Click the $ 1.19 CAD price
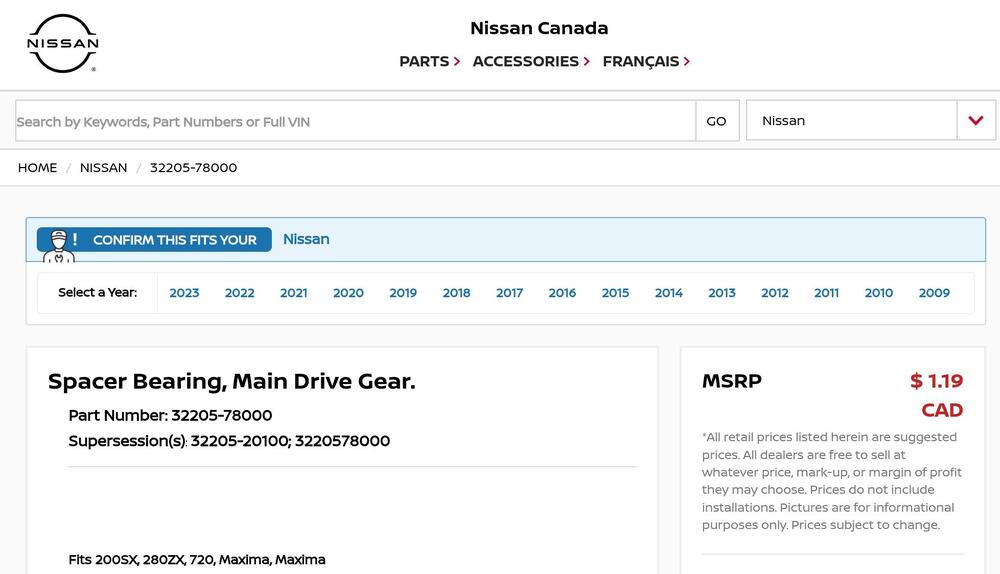The height and width of the screenshot is (574, 1000). point(936,395)
